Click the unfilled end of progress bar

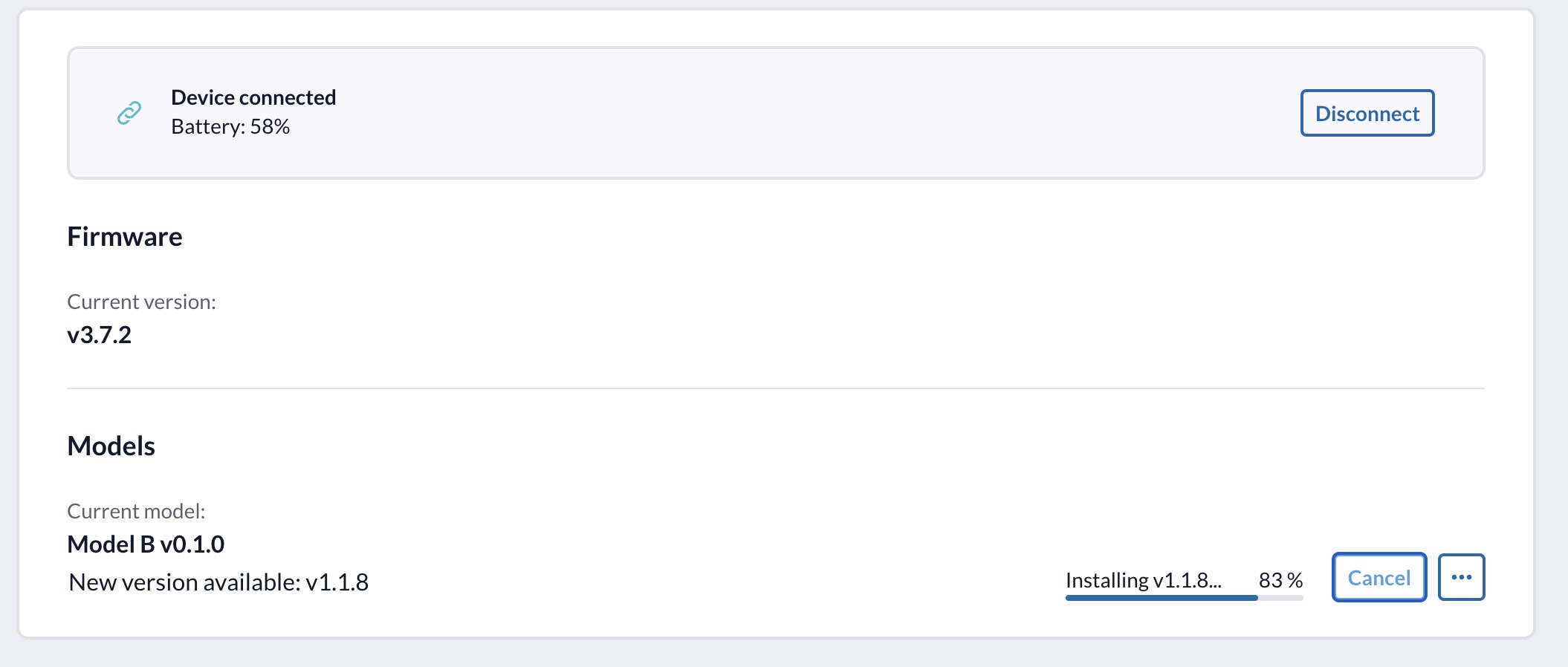click(1281, 598)
